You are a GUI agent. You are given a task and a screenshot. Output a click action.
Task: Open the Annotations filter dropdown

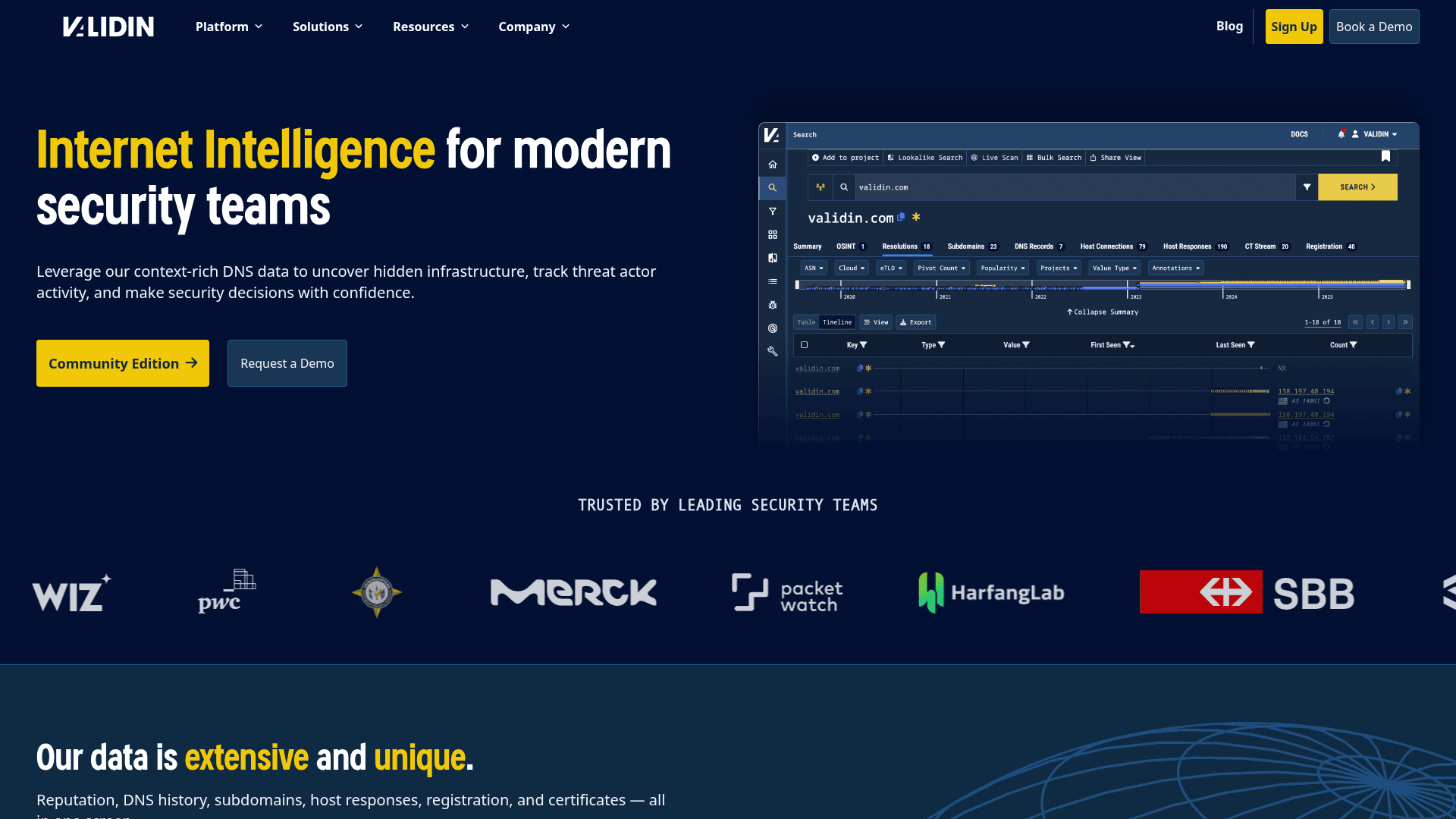coord(1175,268)
